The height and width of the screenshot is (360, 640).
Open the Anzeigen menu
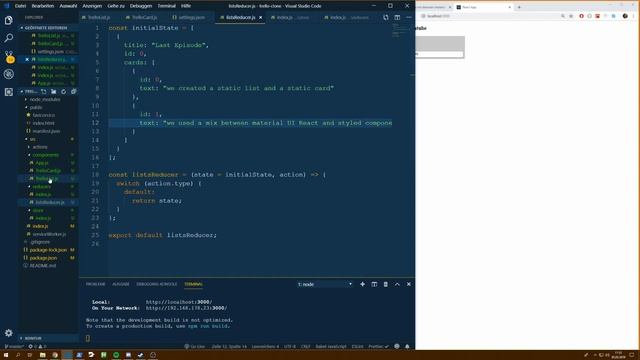92,6
